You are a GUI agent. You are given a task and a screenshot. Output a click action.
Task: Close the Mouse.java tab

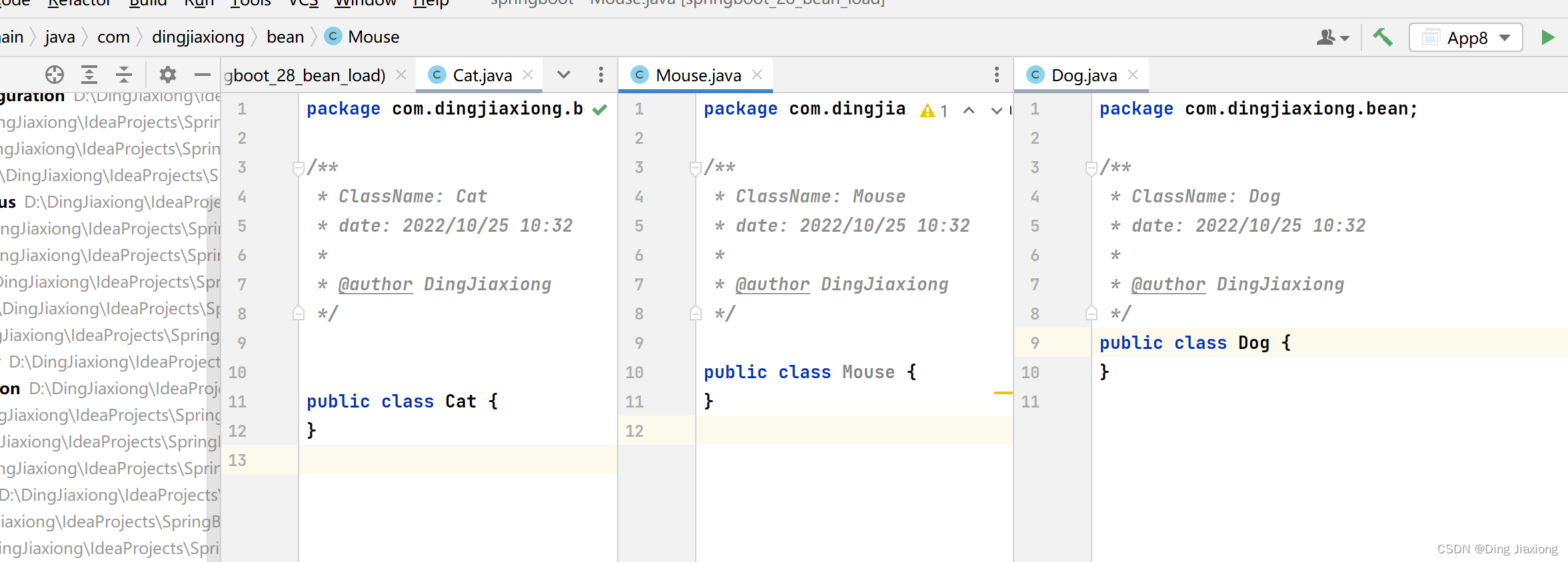757,75
